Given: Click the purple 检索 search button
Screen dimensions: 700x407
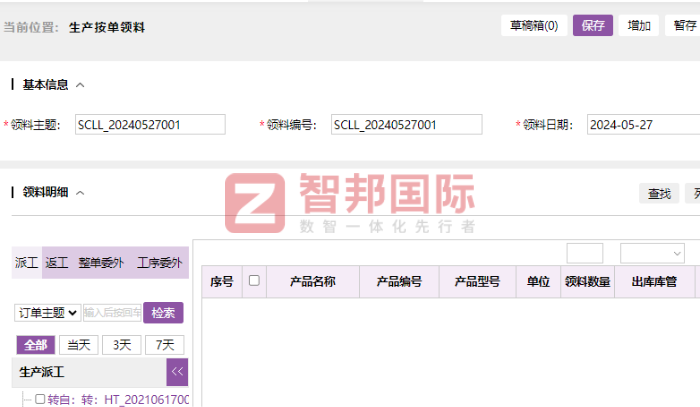Looking at the screenshot, I should click(x=163, y=313).
